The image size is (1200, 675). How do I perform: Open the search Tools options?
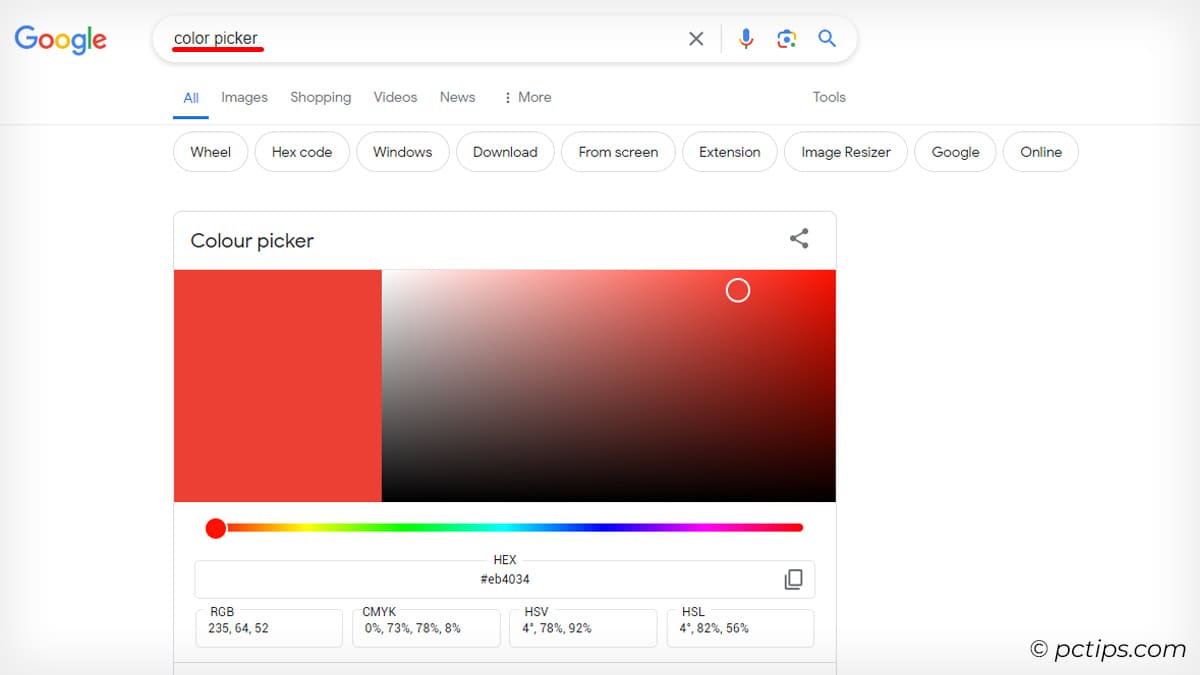pos(828,97)
